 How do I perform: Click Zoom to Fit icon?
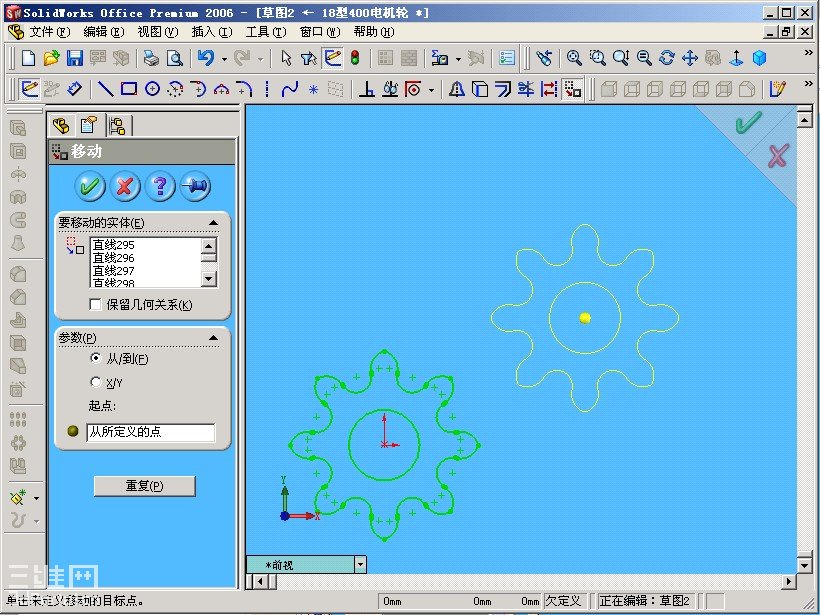574,58
